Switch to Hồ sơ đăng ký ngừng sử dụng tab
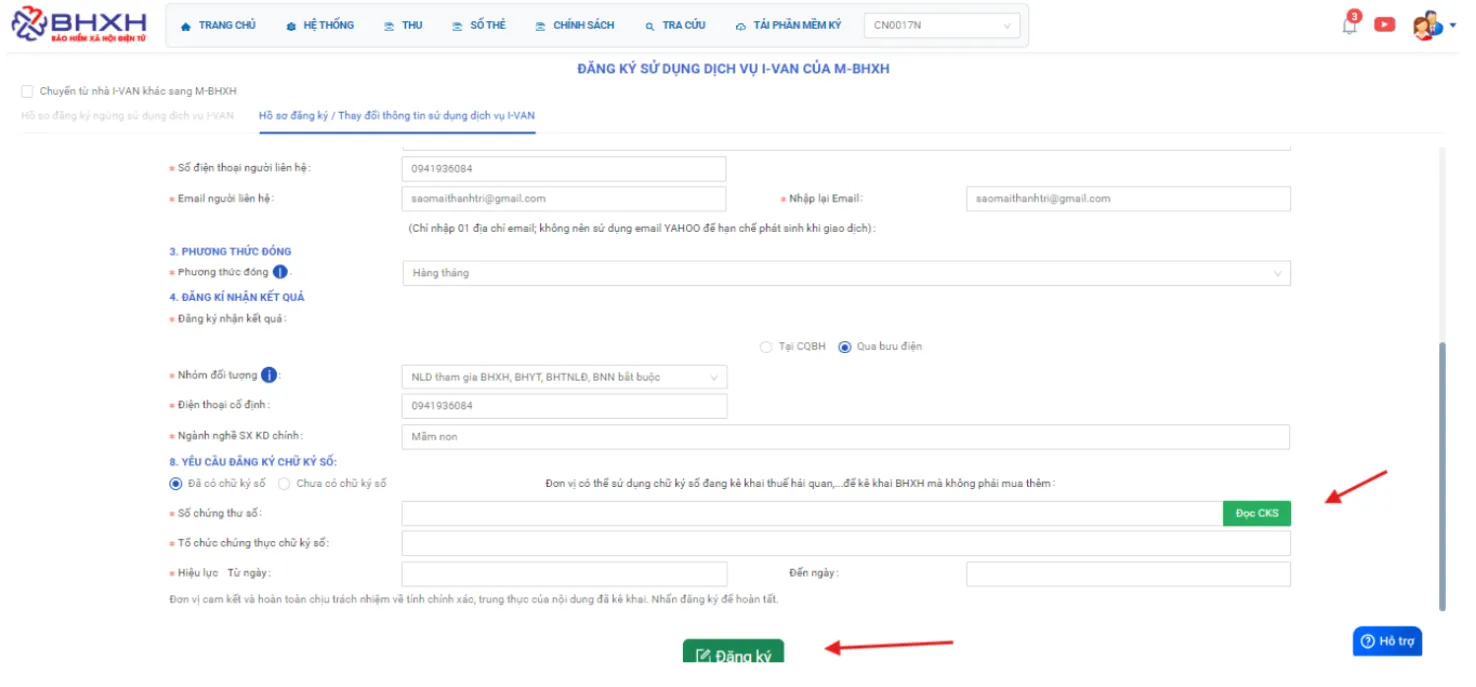This screenshot has height=687, width=1476. [x=127, y=116]
